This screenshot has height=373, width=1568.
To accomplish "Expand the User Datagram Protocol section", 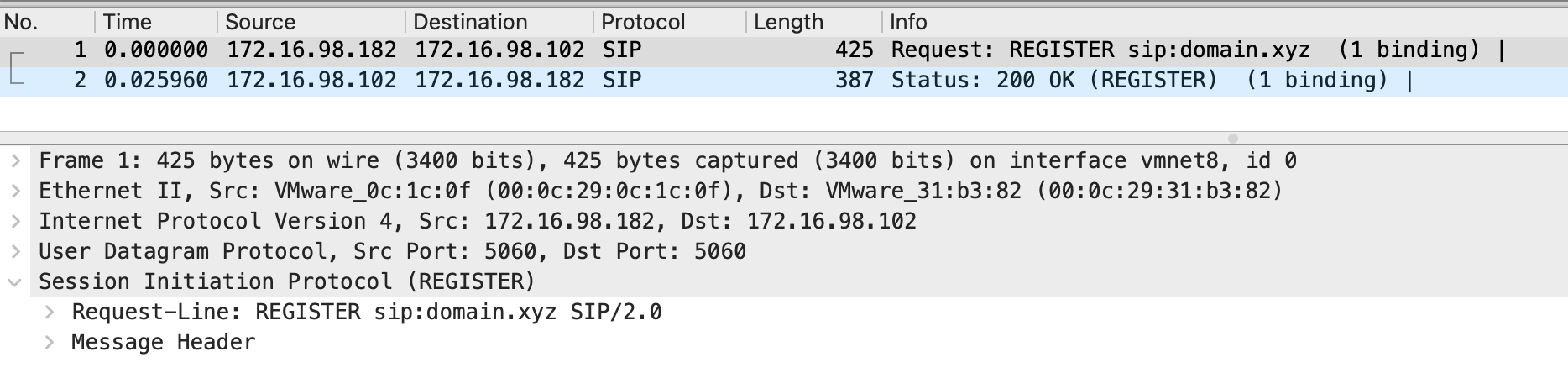I will tap(15, 251).
